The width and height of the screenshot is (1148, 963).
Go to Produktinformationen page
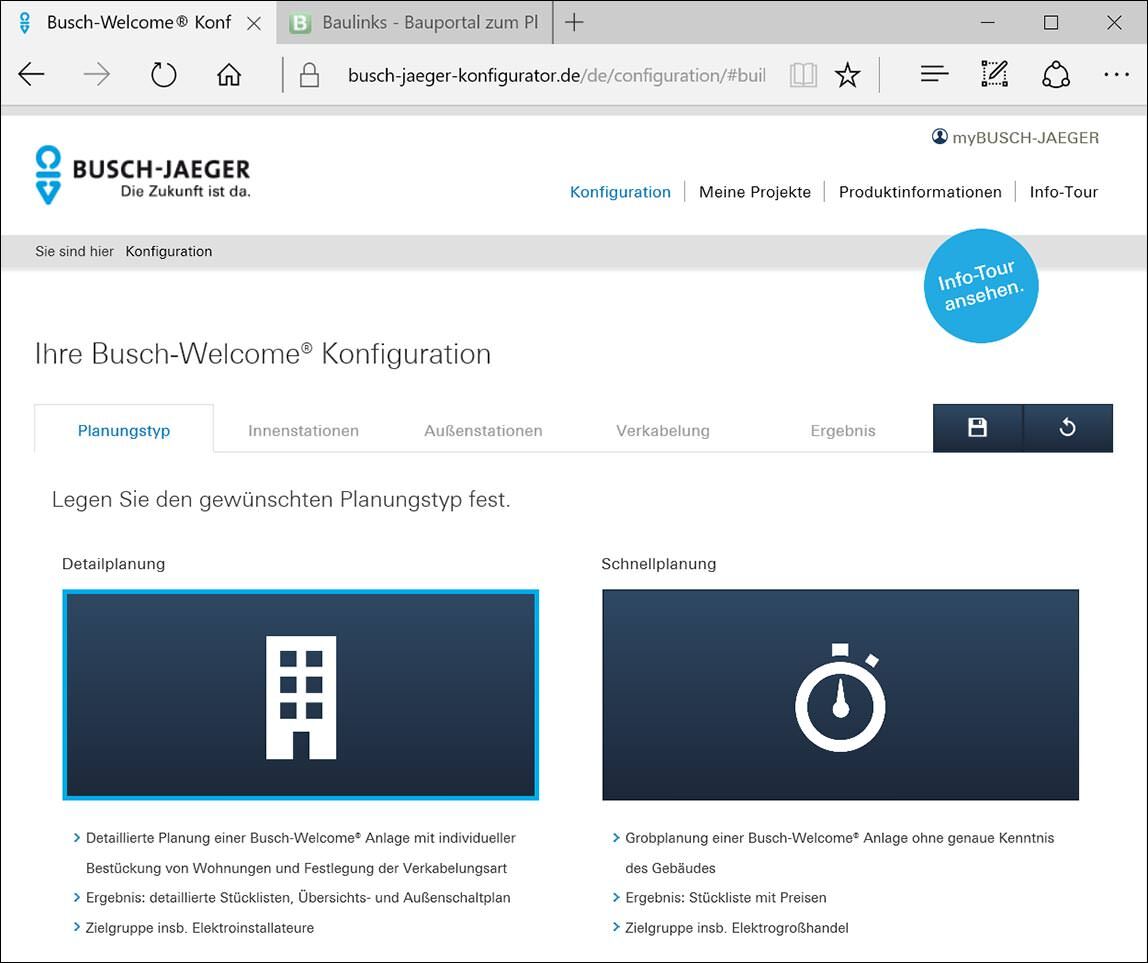point(920,192)
